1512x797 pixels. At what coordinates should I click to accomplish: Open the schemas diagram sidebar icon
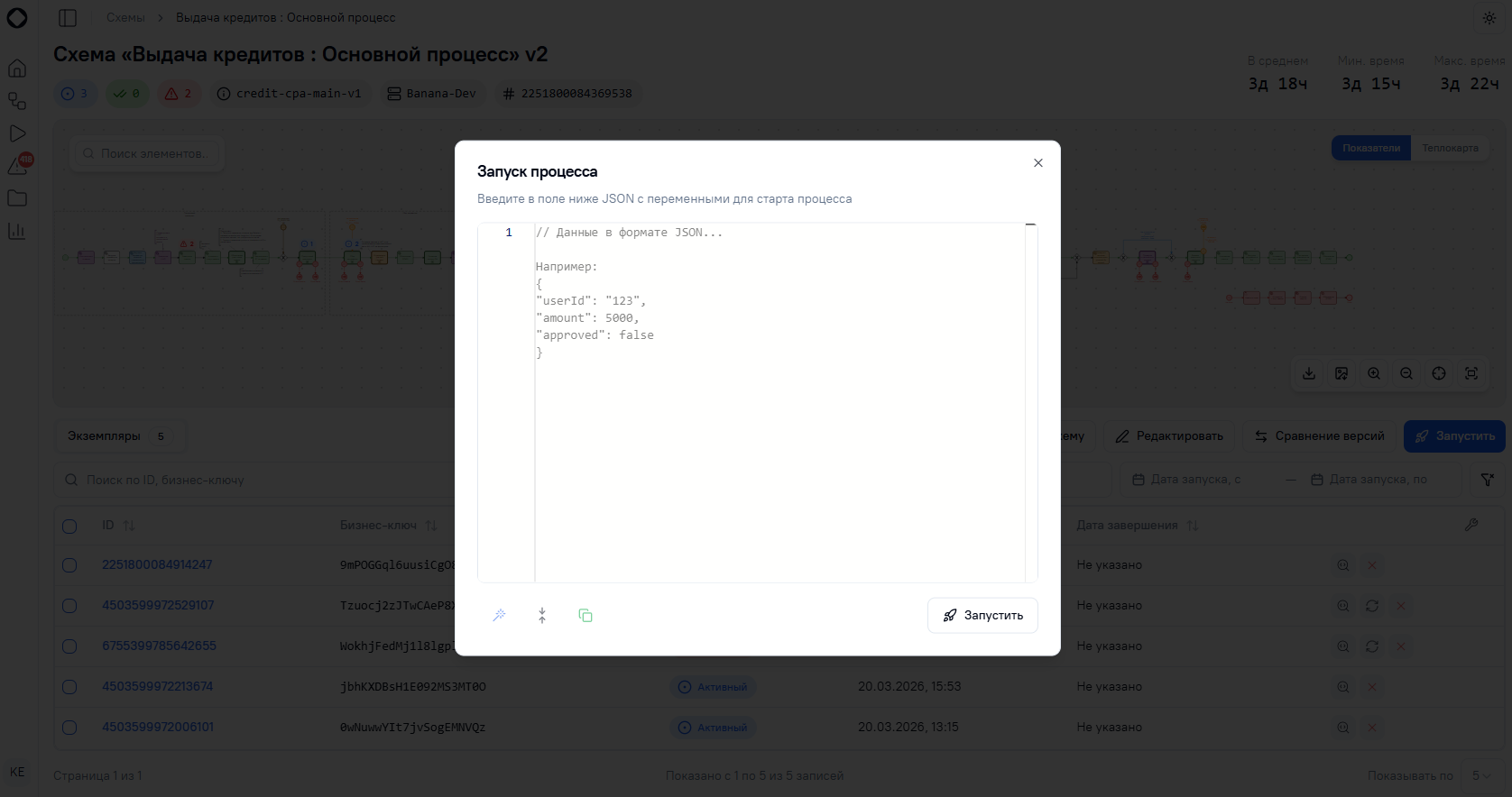[17, 101]
